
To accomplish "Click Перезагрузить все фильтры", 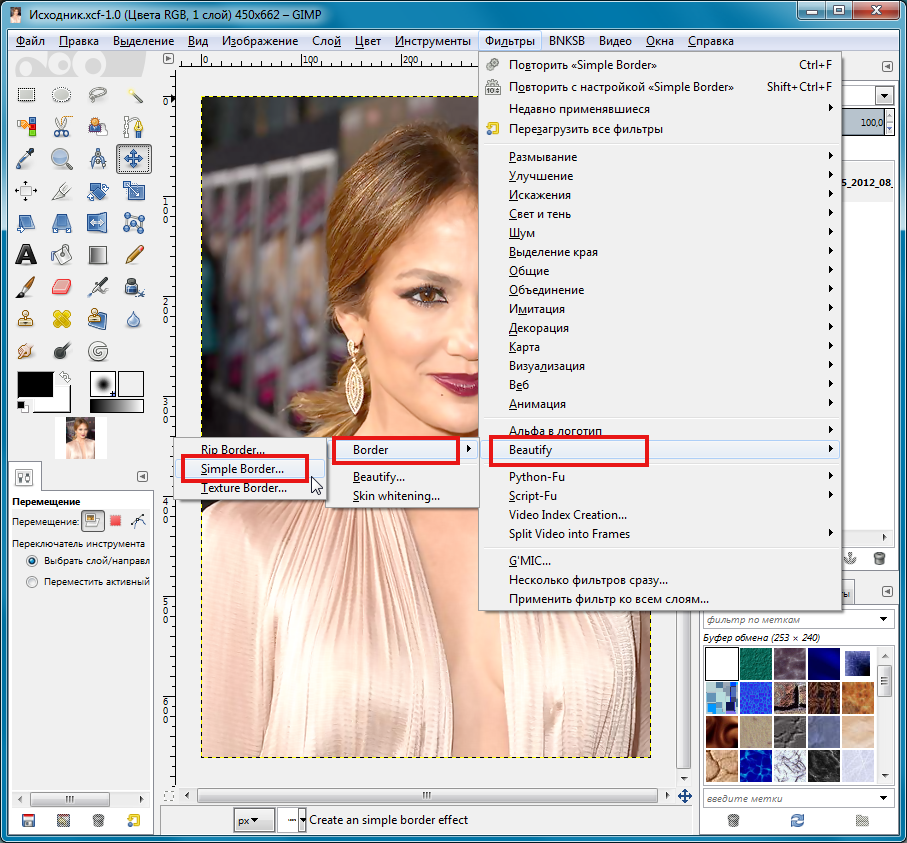I will pos(659,129).
